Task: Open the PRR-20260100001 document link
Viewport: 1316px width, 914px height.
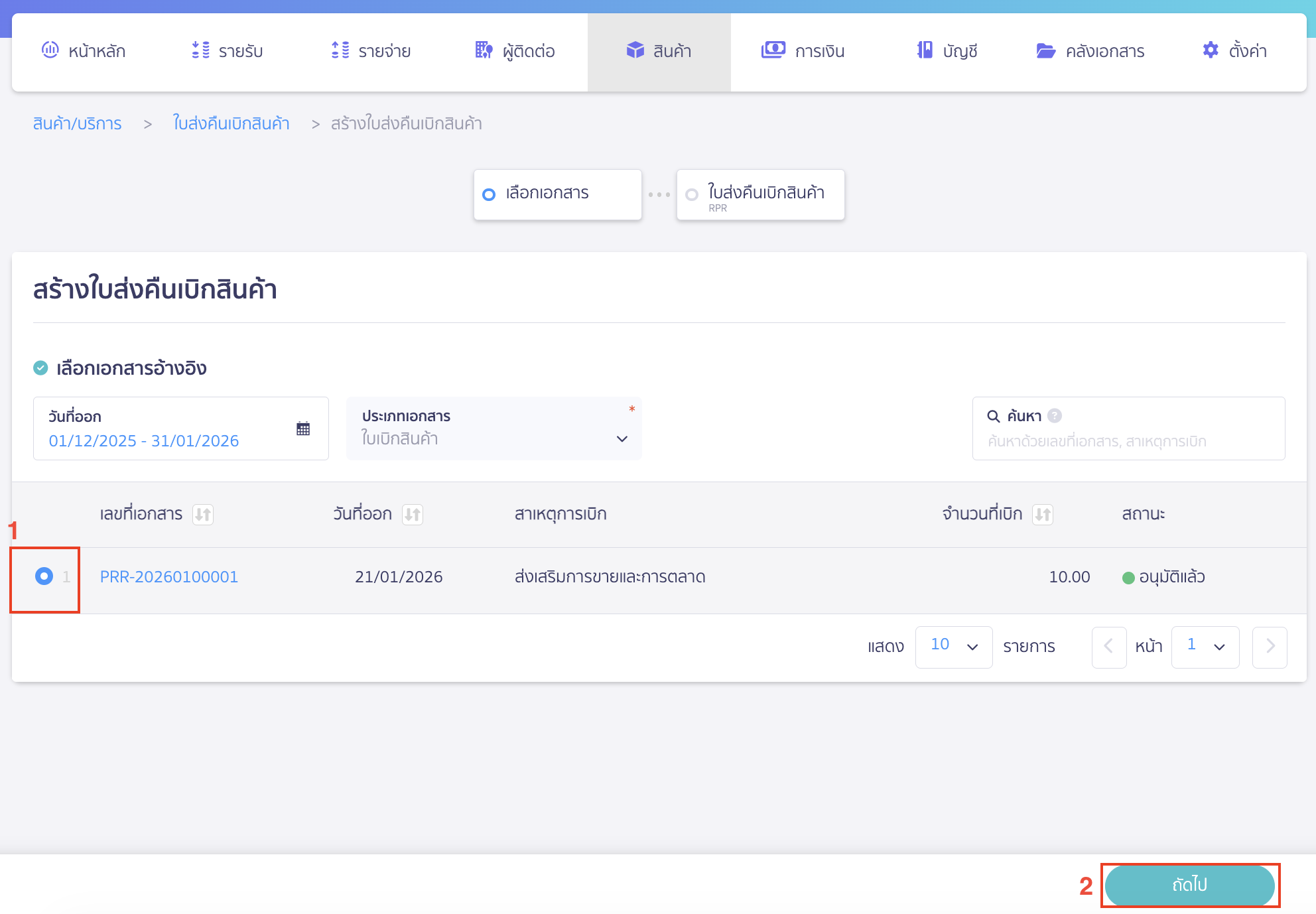Action: click(168, 576)
